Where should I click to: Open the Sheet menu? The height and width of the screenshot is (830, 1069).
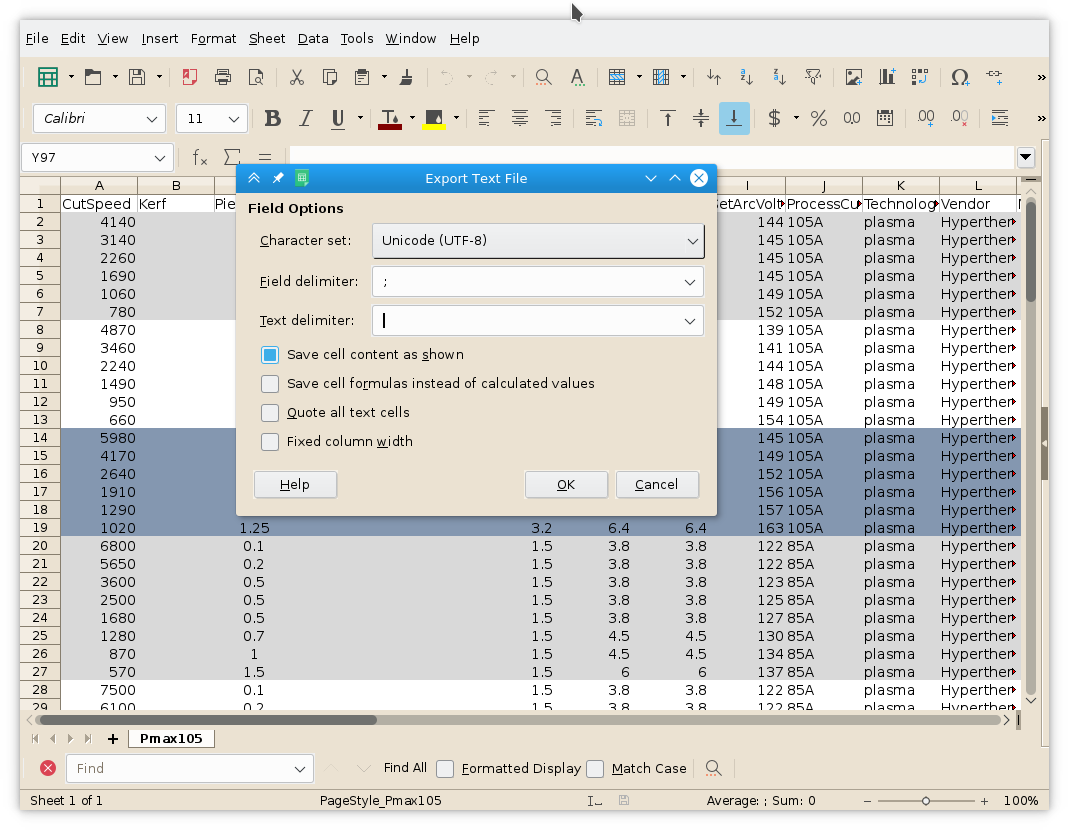click(x=267, y=39)
